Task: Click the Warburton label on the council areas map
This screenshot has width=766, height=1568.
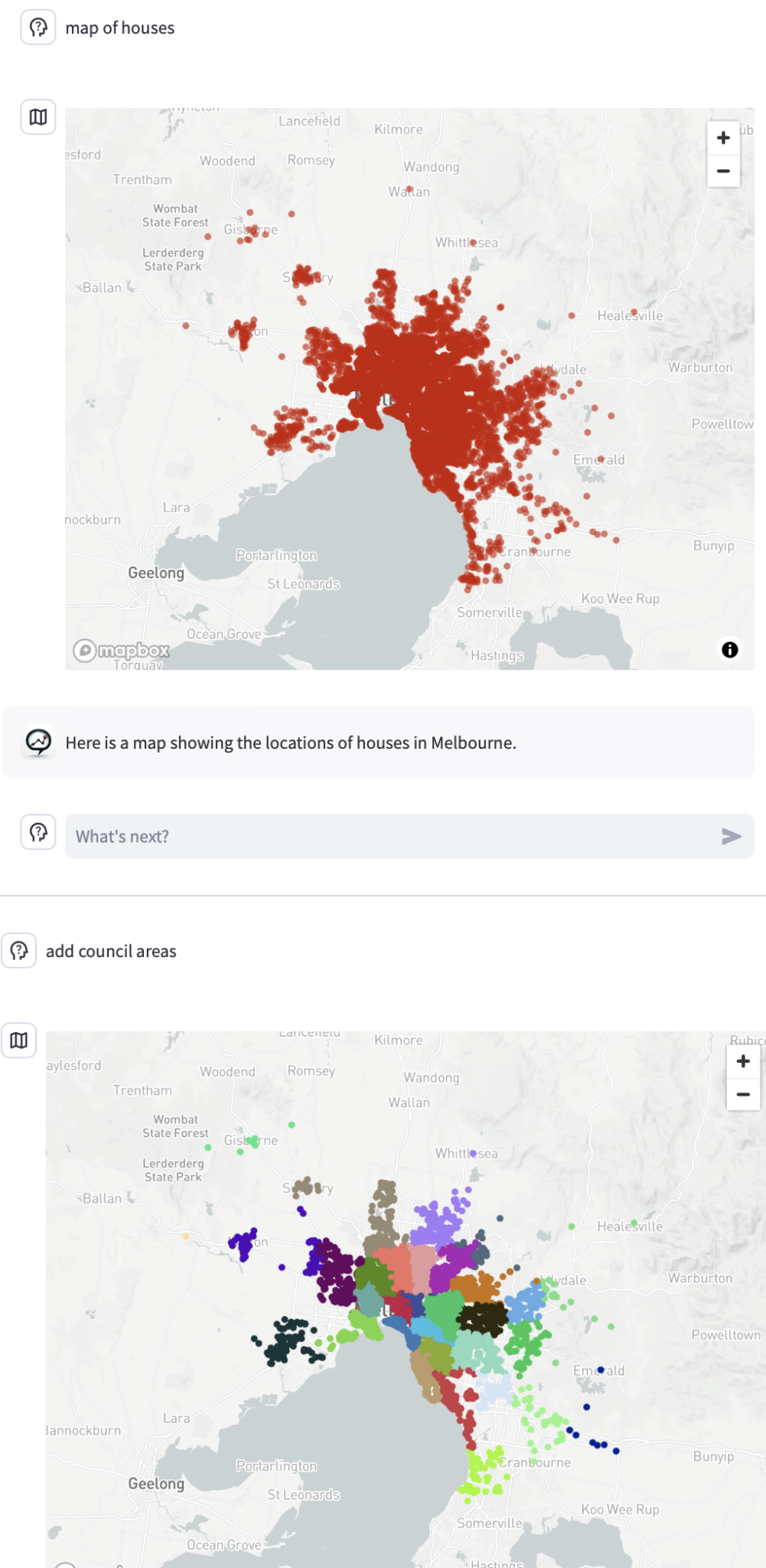Action: (700, 1278)
